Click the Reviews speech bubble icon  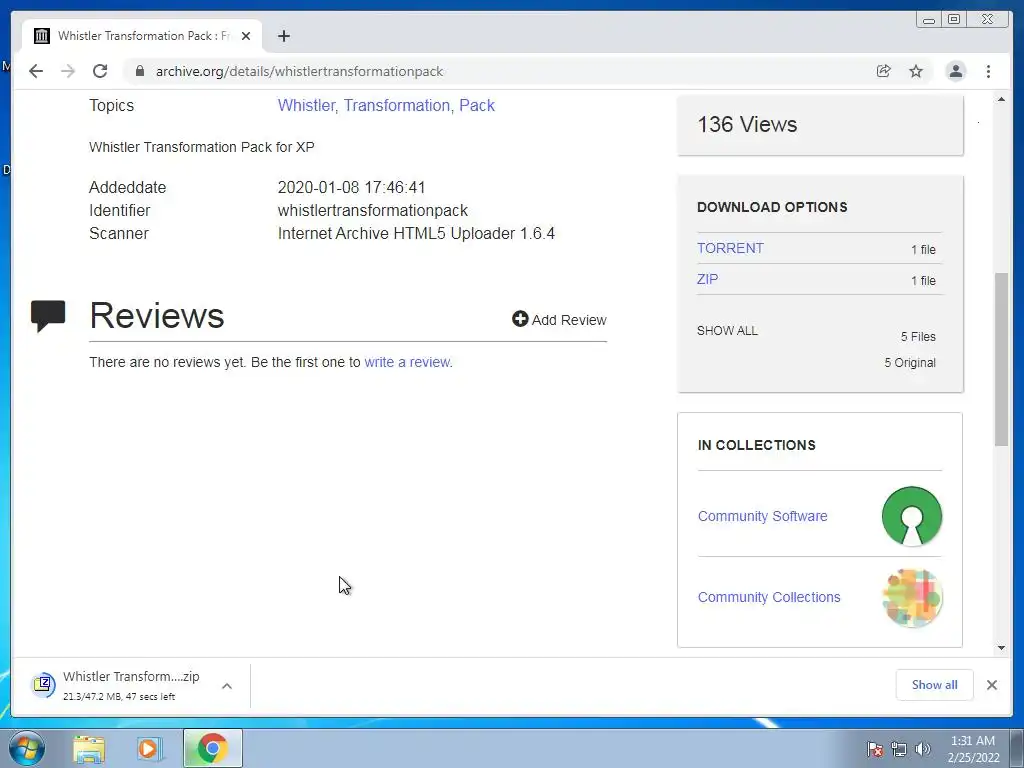pos(48,315)
